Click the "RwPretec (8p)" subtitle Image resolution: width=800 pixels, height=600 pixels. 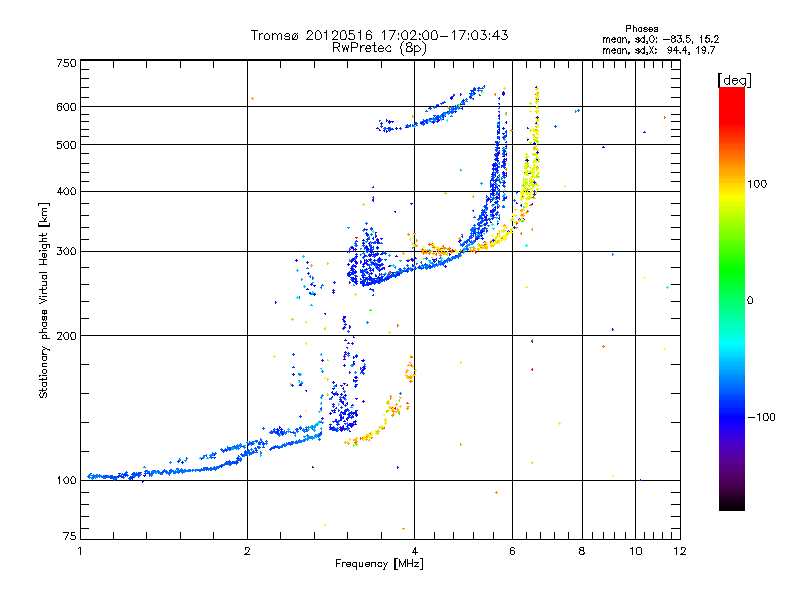pyautogui.click(x=379, y=48)
